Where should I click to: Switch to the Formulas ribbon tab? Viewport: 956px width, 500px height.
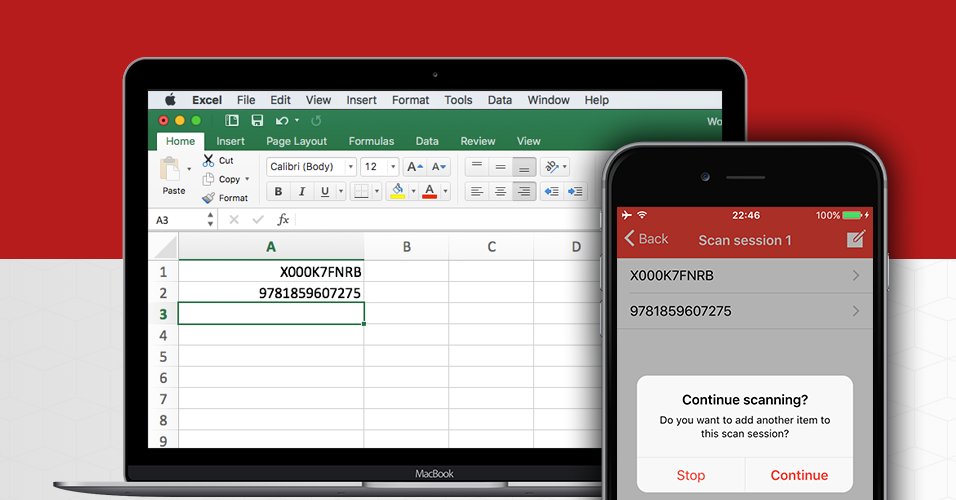(371, 141)
